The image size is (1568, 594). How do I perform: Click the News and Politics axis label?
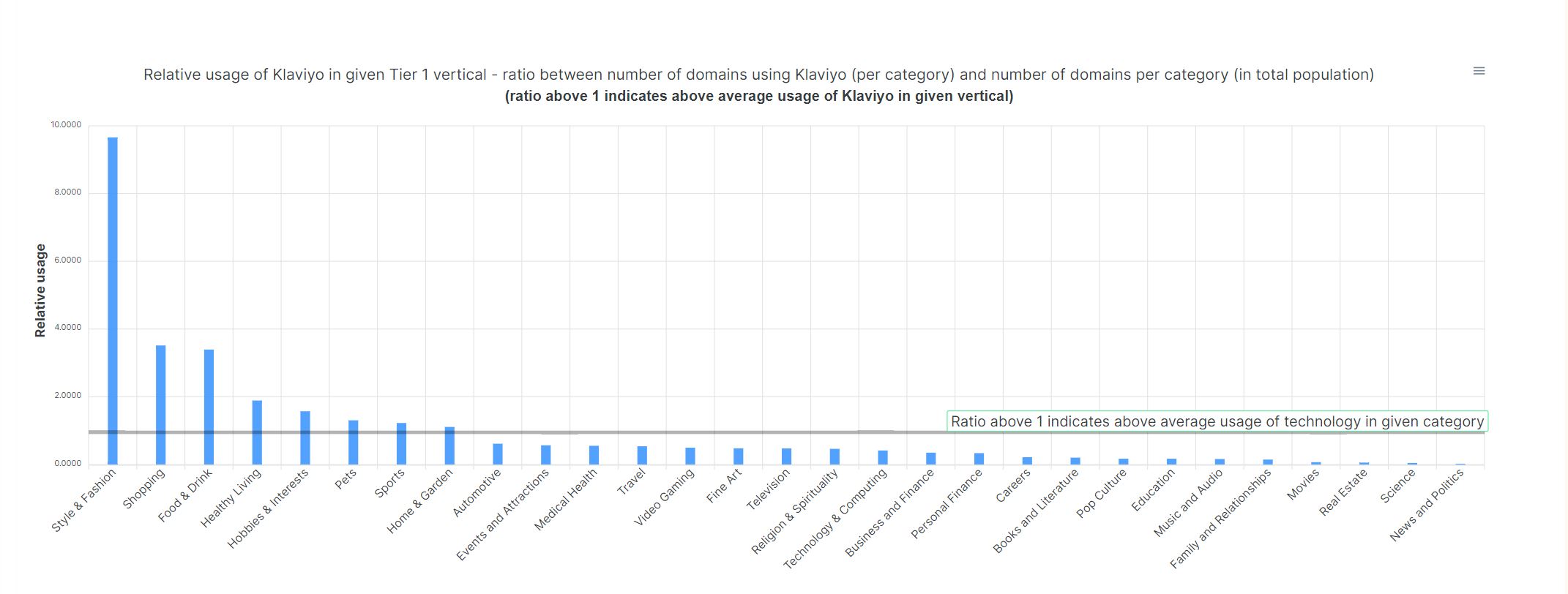[1427, 505]
